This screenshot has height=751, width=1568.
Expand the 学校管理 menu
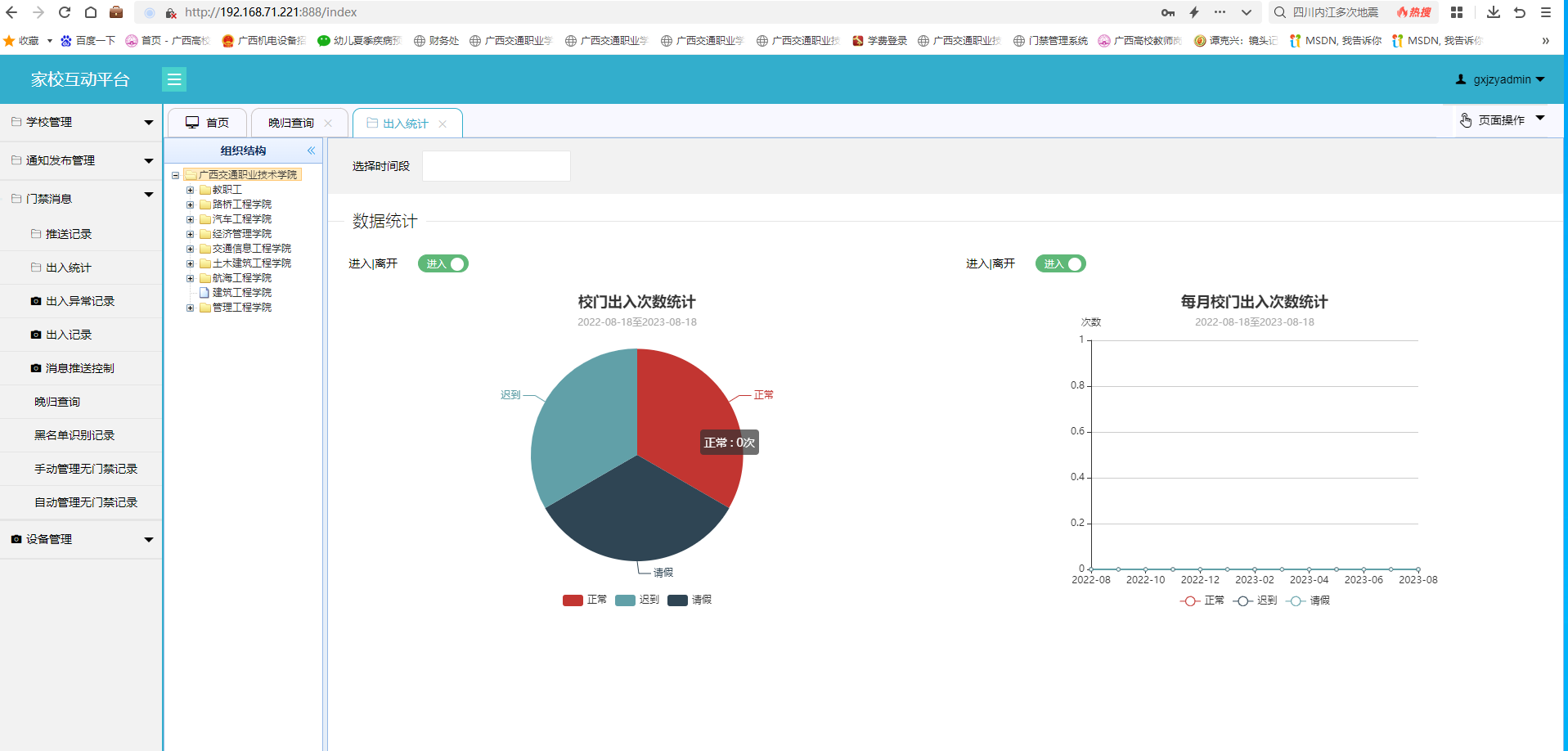point(81,122)
